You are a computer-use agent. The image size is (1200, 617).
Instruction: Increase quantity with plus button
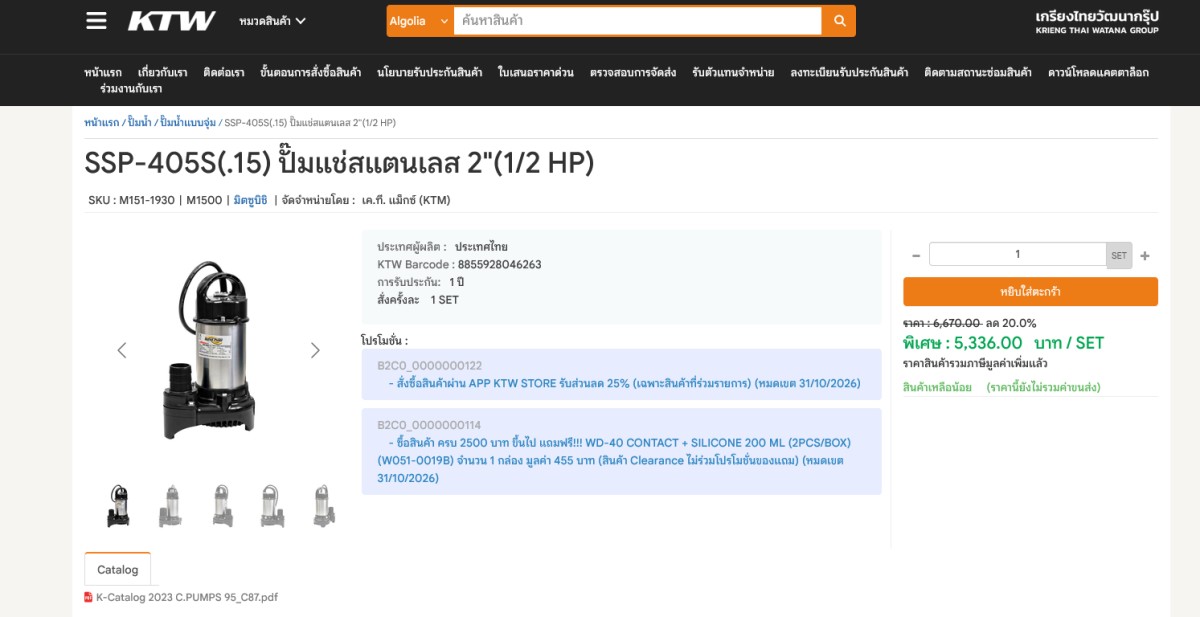point(1145,255)
